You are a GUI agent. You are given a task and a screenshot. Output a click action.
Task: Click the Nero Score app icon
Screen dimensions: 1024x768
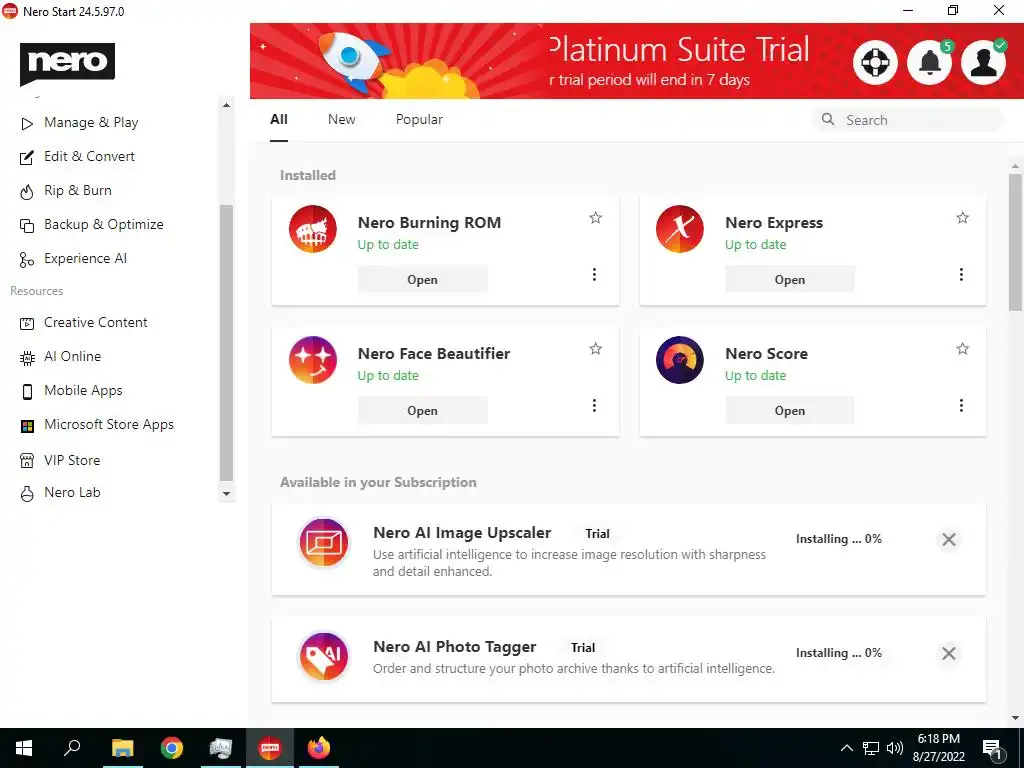(680, 360)
